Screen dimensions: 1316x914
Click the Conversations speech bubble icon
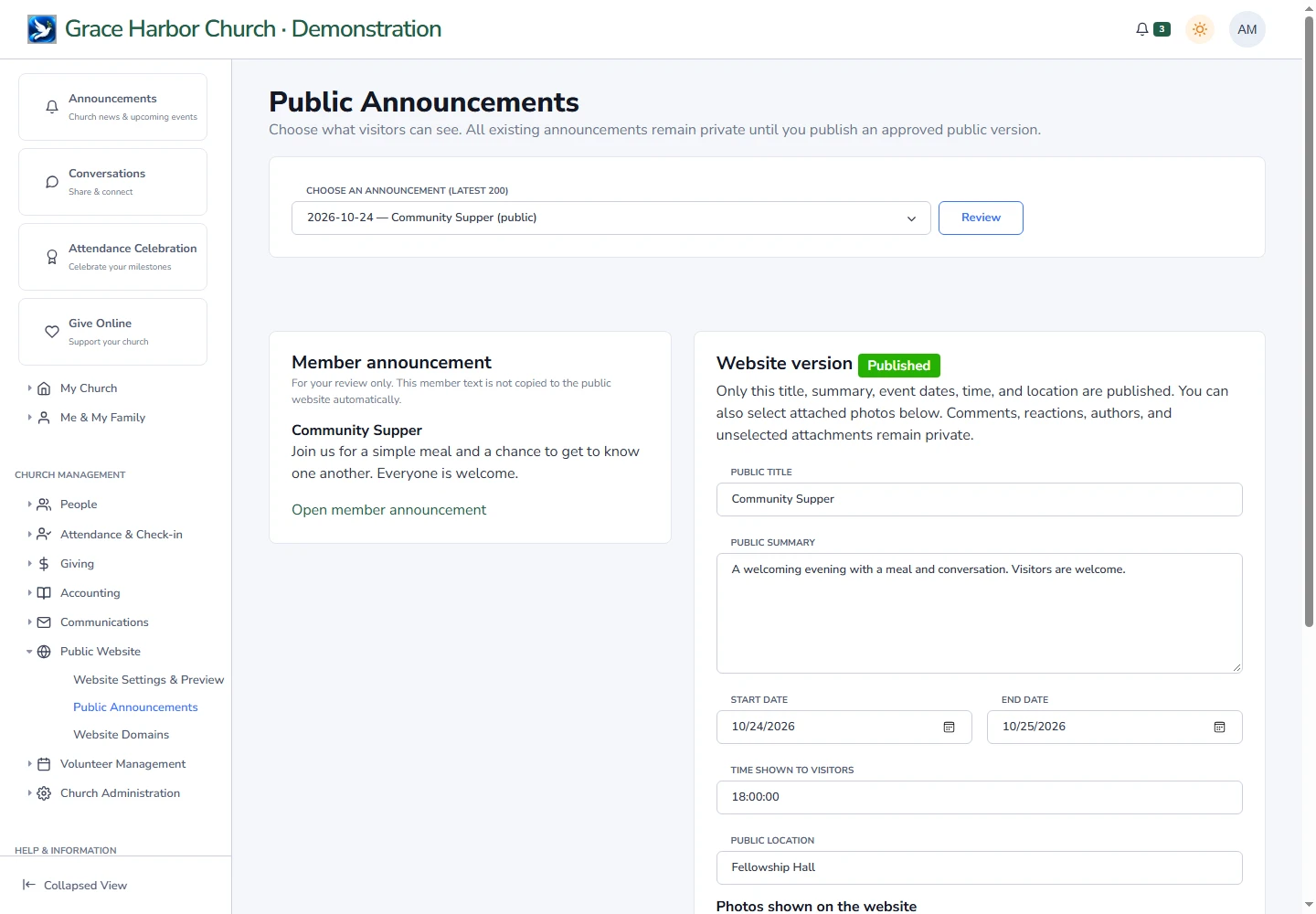point(52,182)
